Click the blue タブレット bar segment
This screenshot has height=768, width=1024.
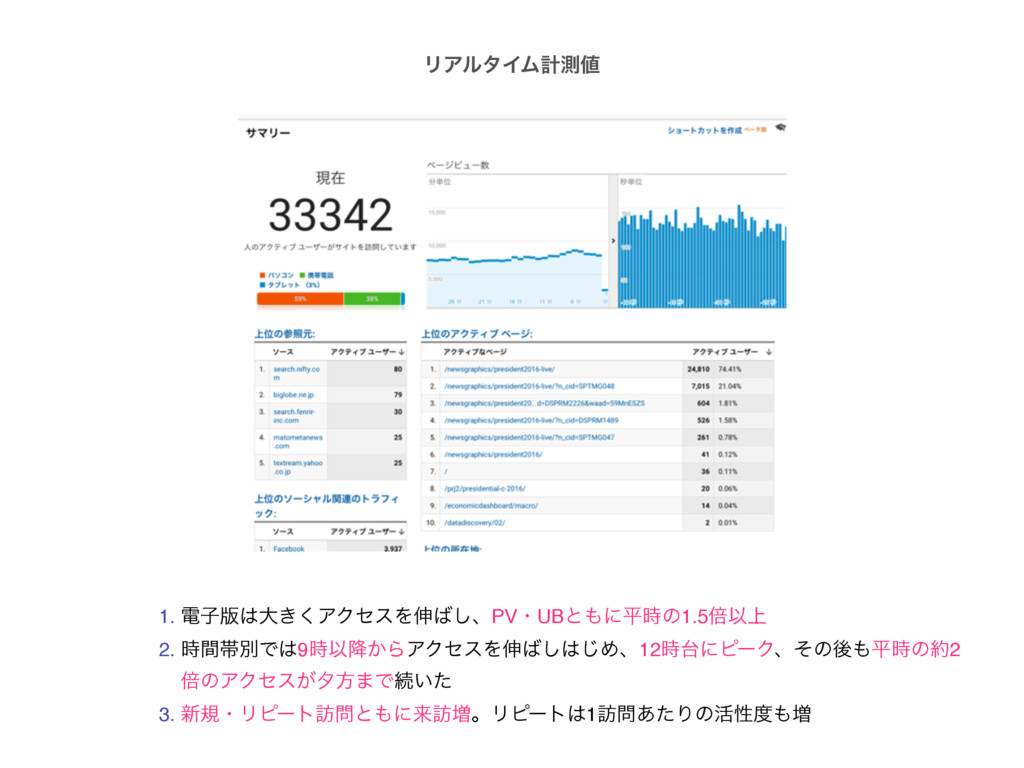pyautogui.click(x=403, y=299)
